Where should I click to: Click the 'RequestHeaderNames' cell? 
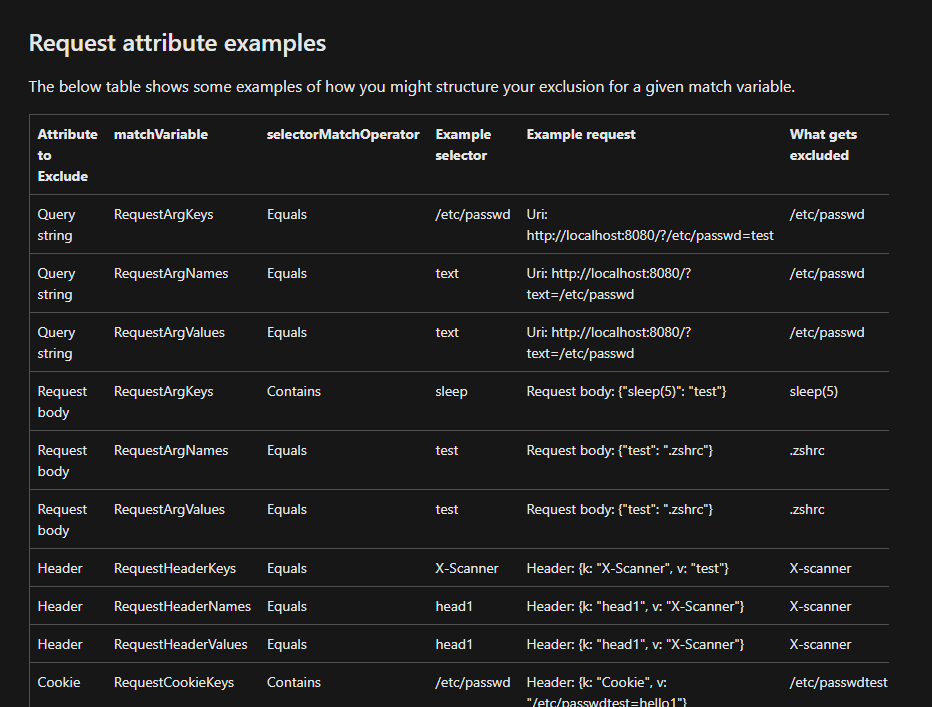click(182, 606)
